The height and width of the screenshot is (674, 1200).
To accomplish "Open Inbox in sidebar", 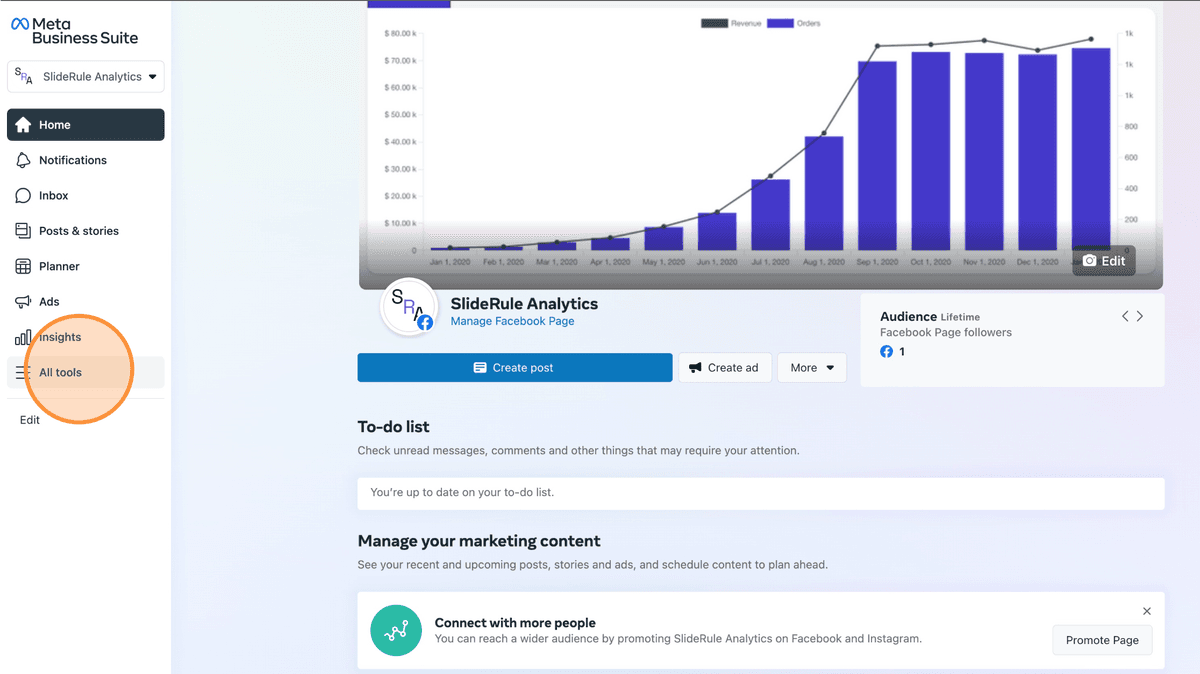I will [86, 196].
